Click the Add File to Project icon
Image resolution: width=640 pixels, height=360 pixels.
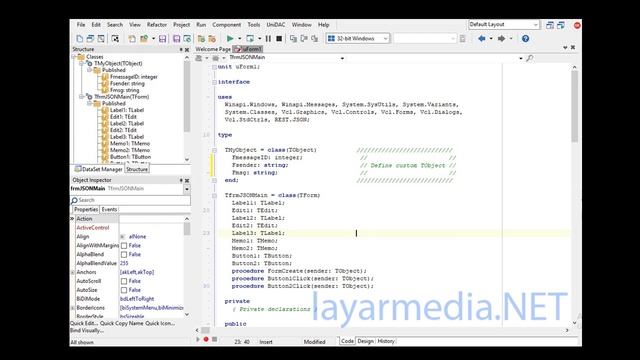coord(201,38)
